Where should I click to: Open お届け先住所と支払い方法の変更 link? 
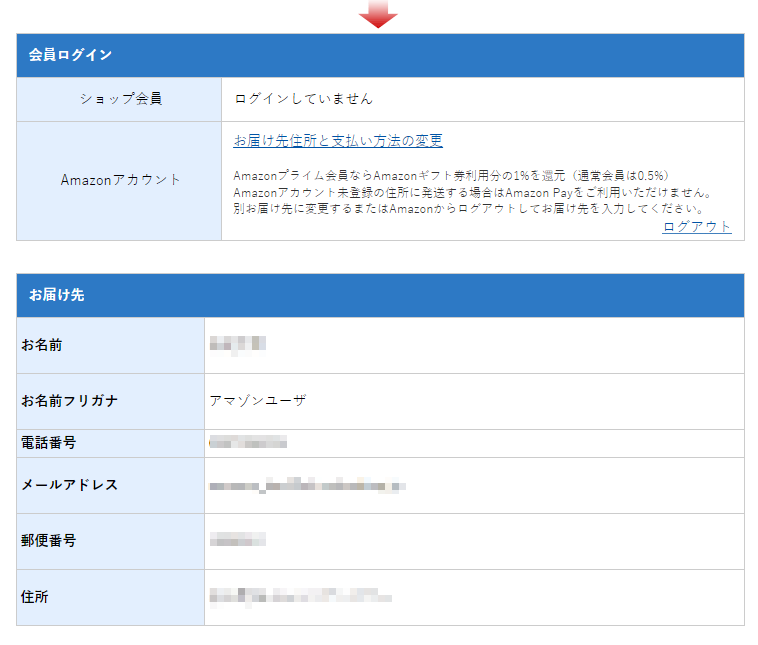point(338,141)
